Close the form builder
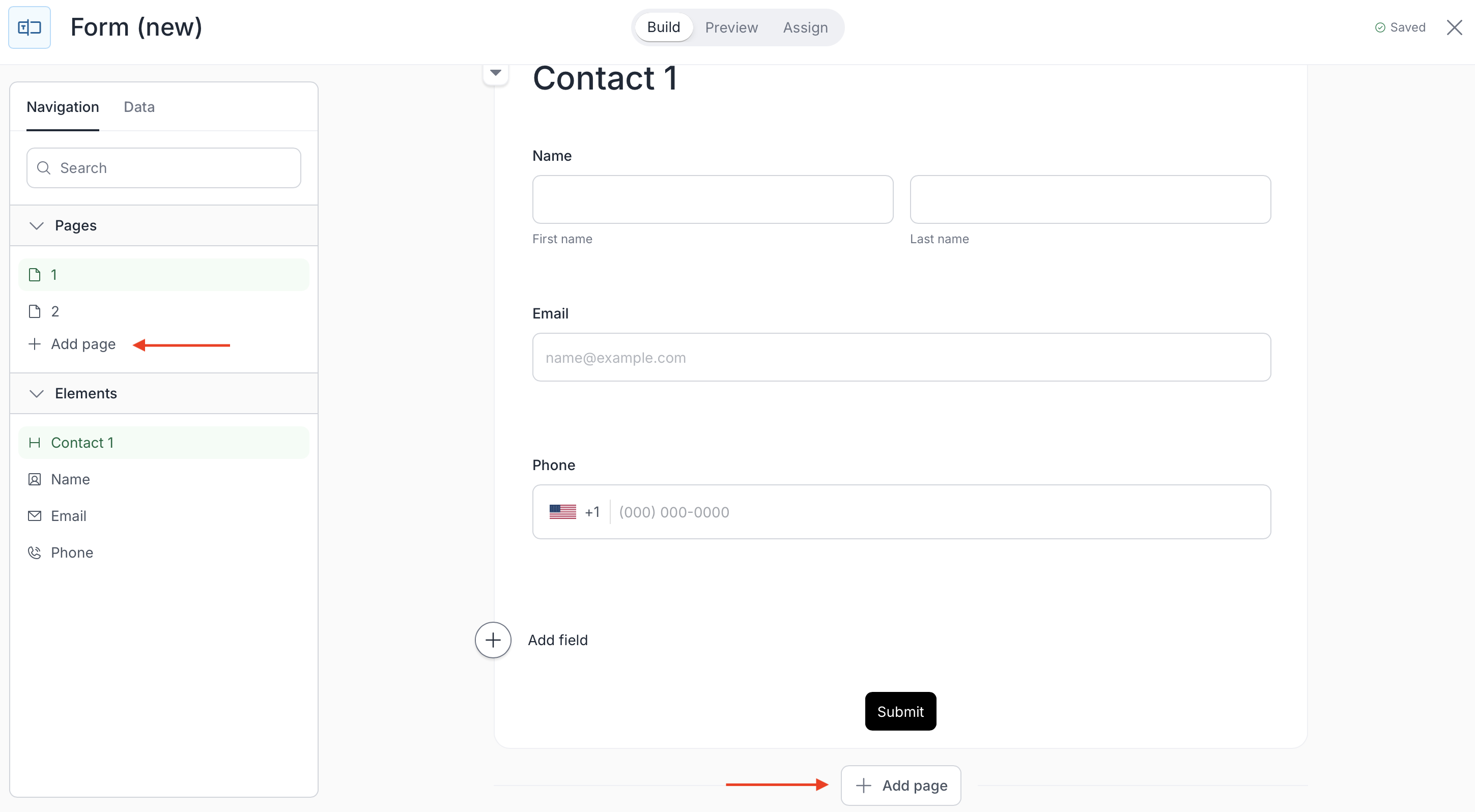This screenshot has height=812, width=1475. [x=1454, y=27]
